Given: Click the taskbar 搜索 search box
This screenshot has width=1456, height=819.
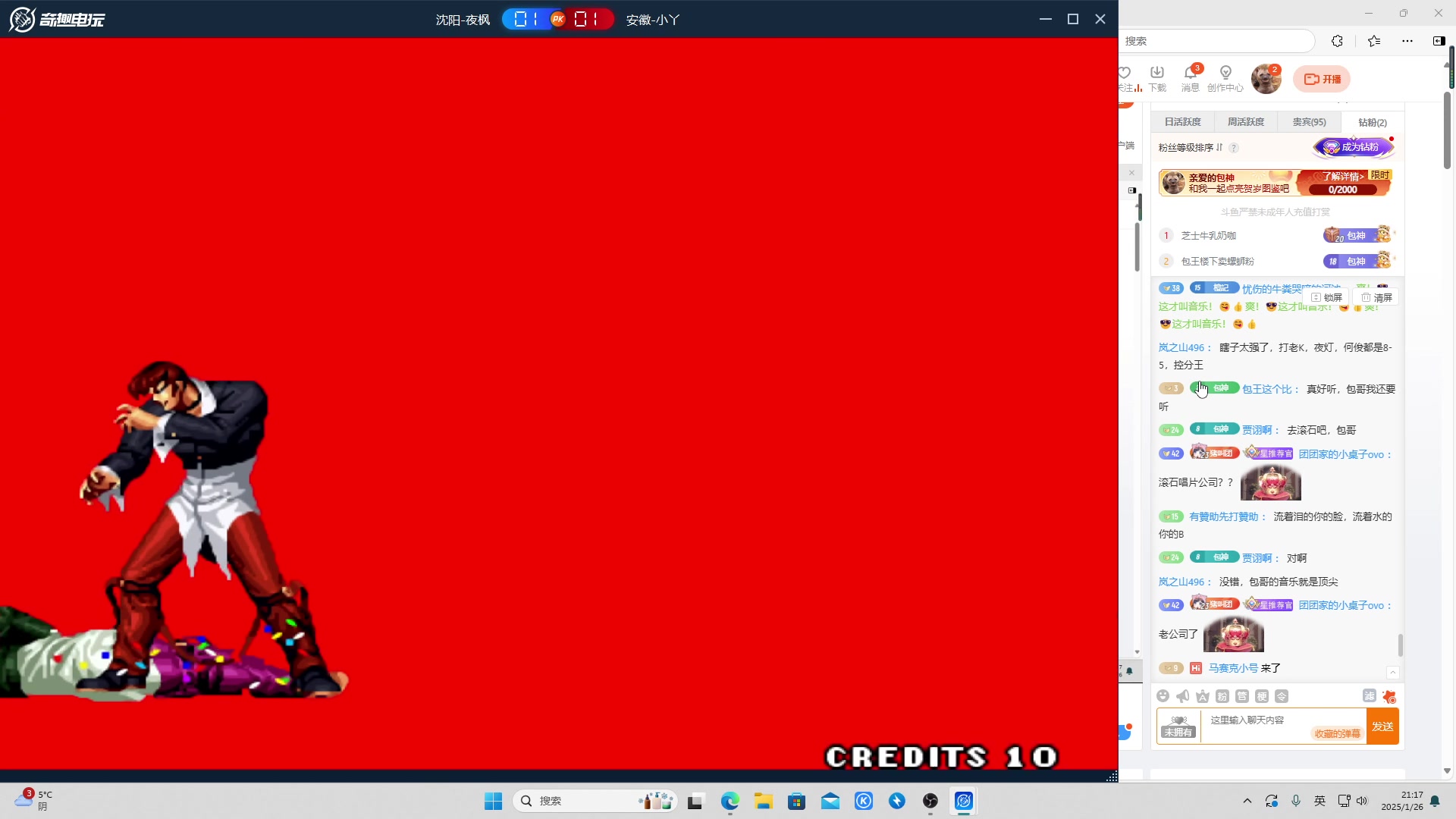Looking at the screenshot, I should click(595, 801).
